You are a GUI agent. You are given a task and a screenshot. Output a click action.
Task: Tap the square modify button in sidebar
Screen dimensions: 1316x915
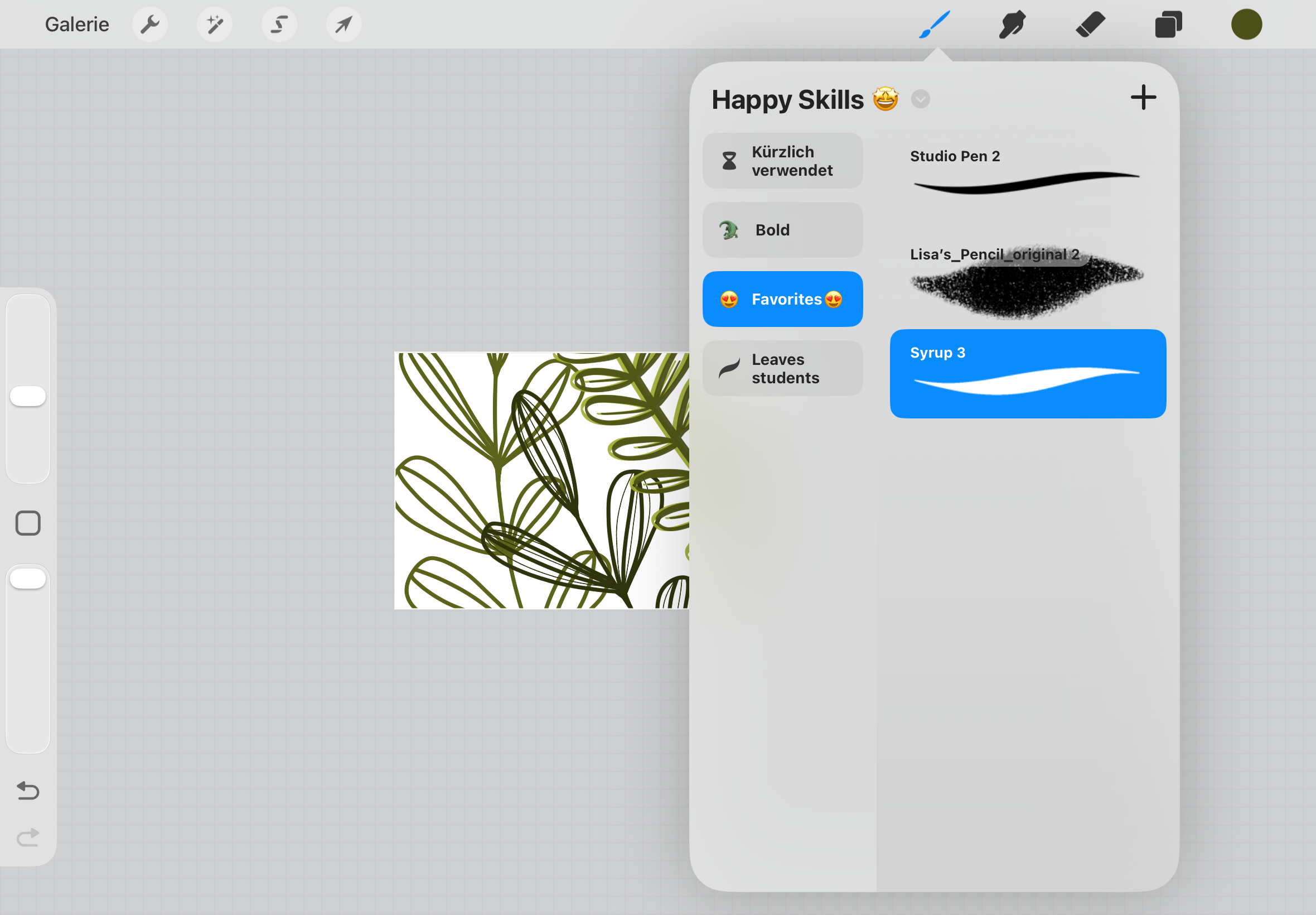click(x=27, y=523)
